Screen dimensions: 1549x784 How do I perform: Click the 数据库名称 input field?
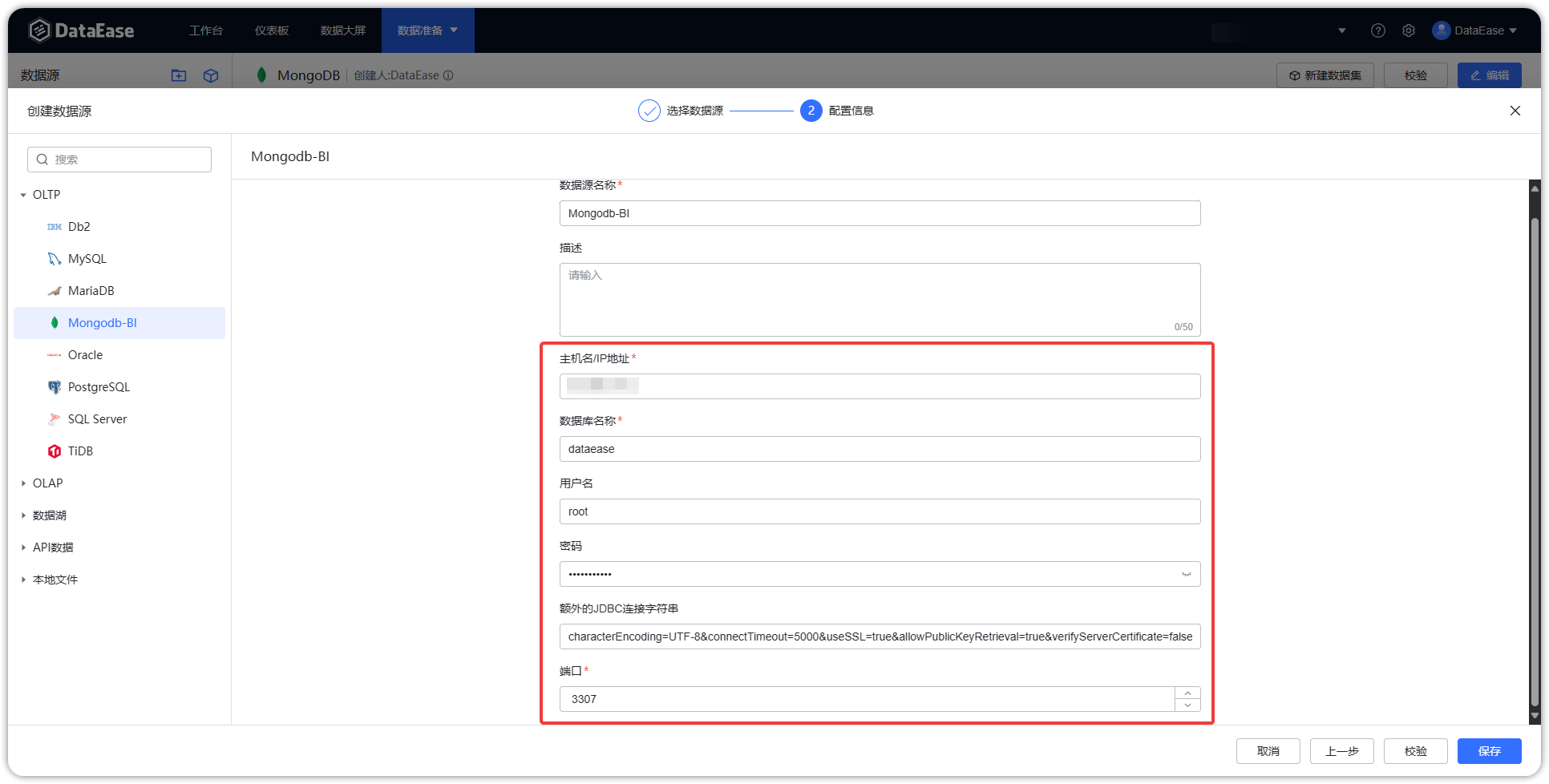point(880,449)
